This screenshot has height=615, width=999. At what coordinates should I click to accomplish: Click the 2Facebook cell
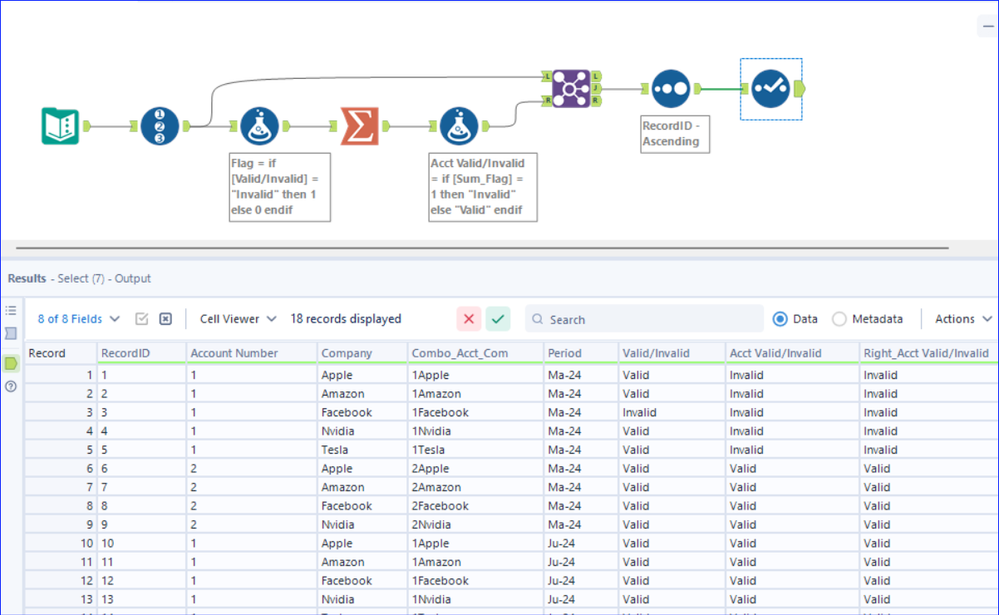click(x=475, y=506)
